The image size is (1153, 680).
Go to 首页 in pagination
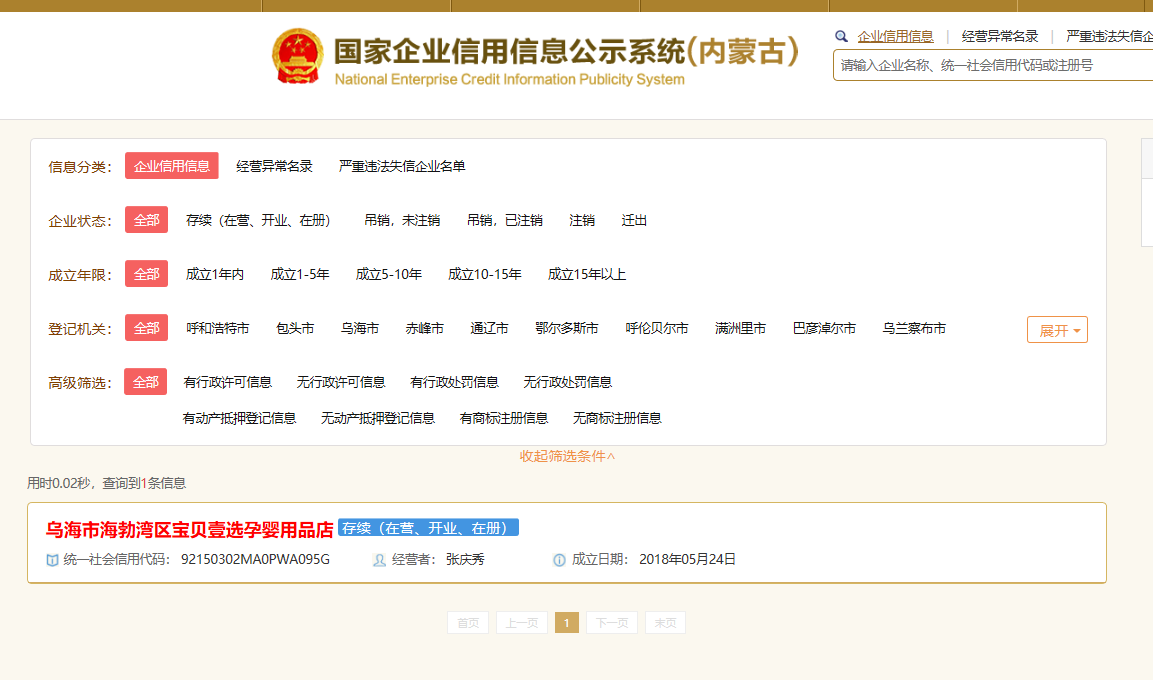(468, 623)
